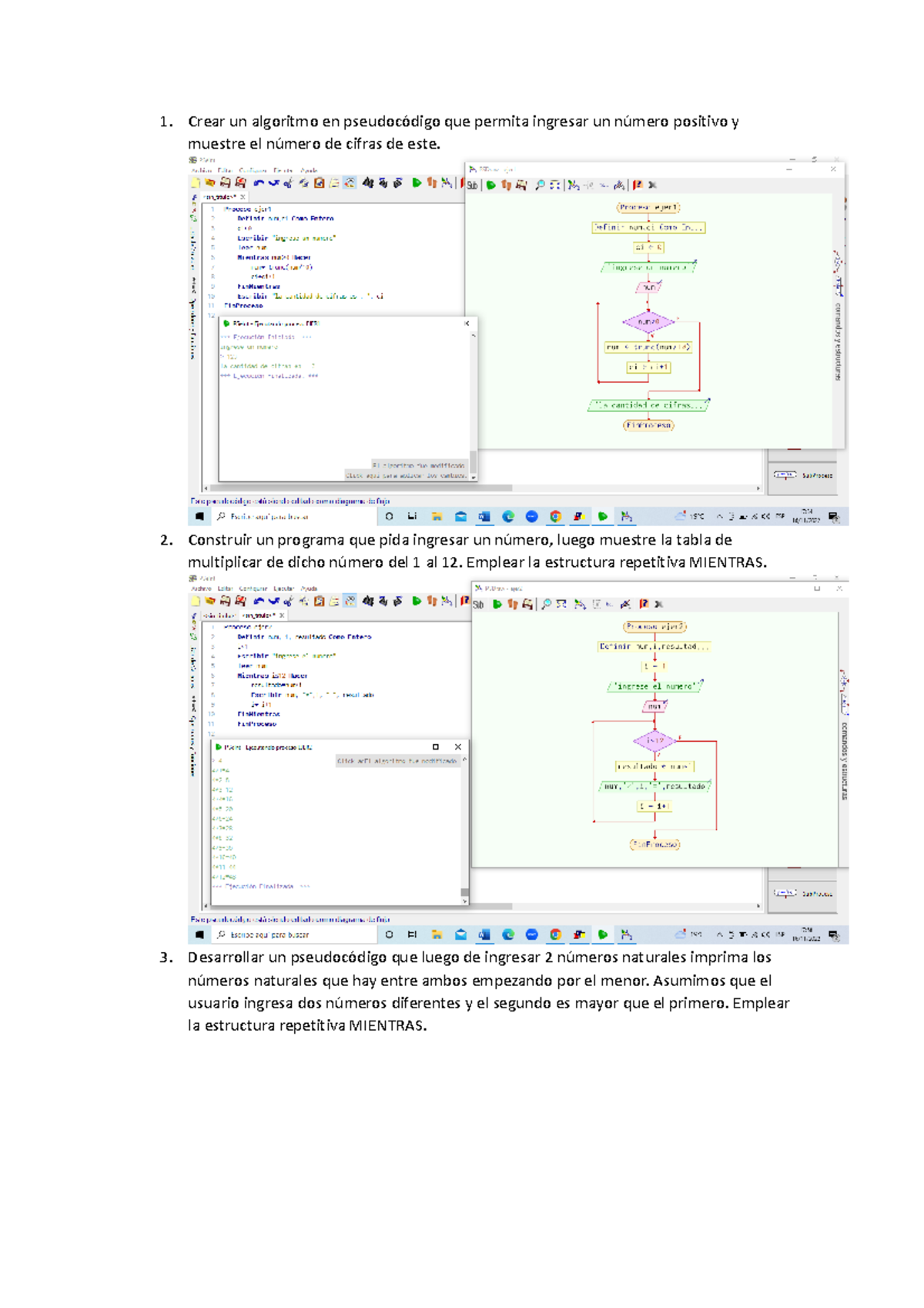Open Microsoft Edge from the exercise 1 taskbar
924x1308 pixels.
click(x=508, y=517)
